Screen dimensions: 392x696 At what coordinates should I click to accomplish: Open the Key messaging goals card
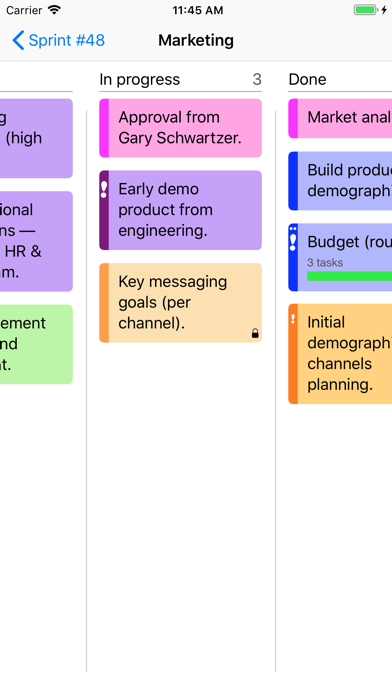[181, 303]
